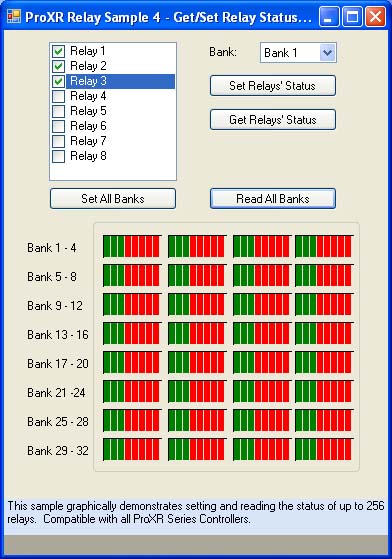Minimize the ProXR Relay Sample window
The width and height of the screenshot is (392, 559).
(x=329, y=16)
